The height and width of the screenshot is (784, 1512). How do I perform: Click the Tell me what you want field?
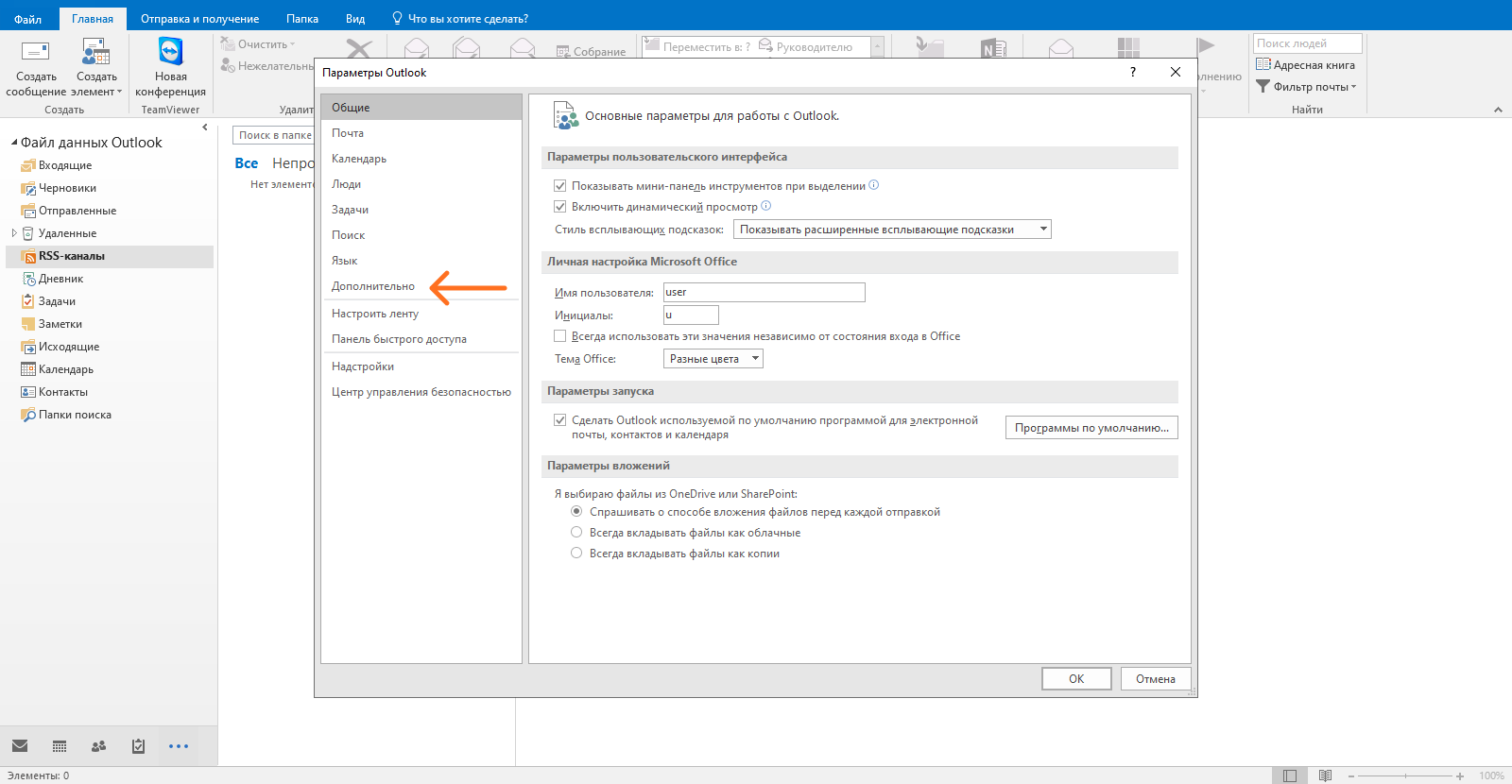[459, 19]
